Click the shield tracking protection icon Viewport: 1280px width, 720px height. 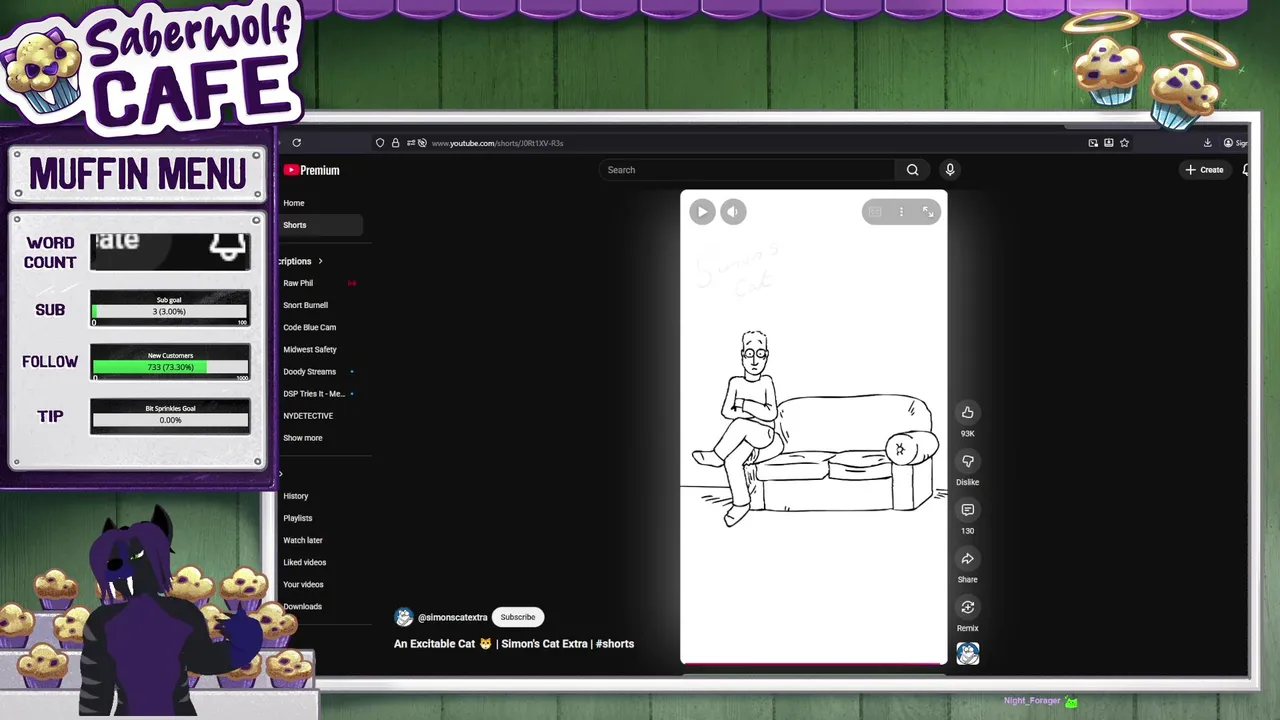(x=380, y=143)
